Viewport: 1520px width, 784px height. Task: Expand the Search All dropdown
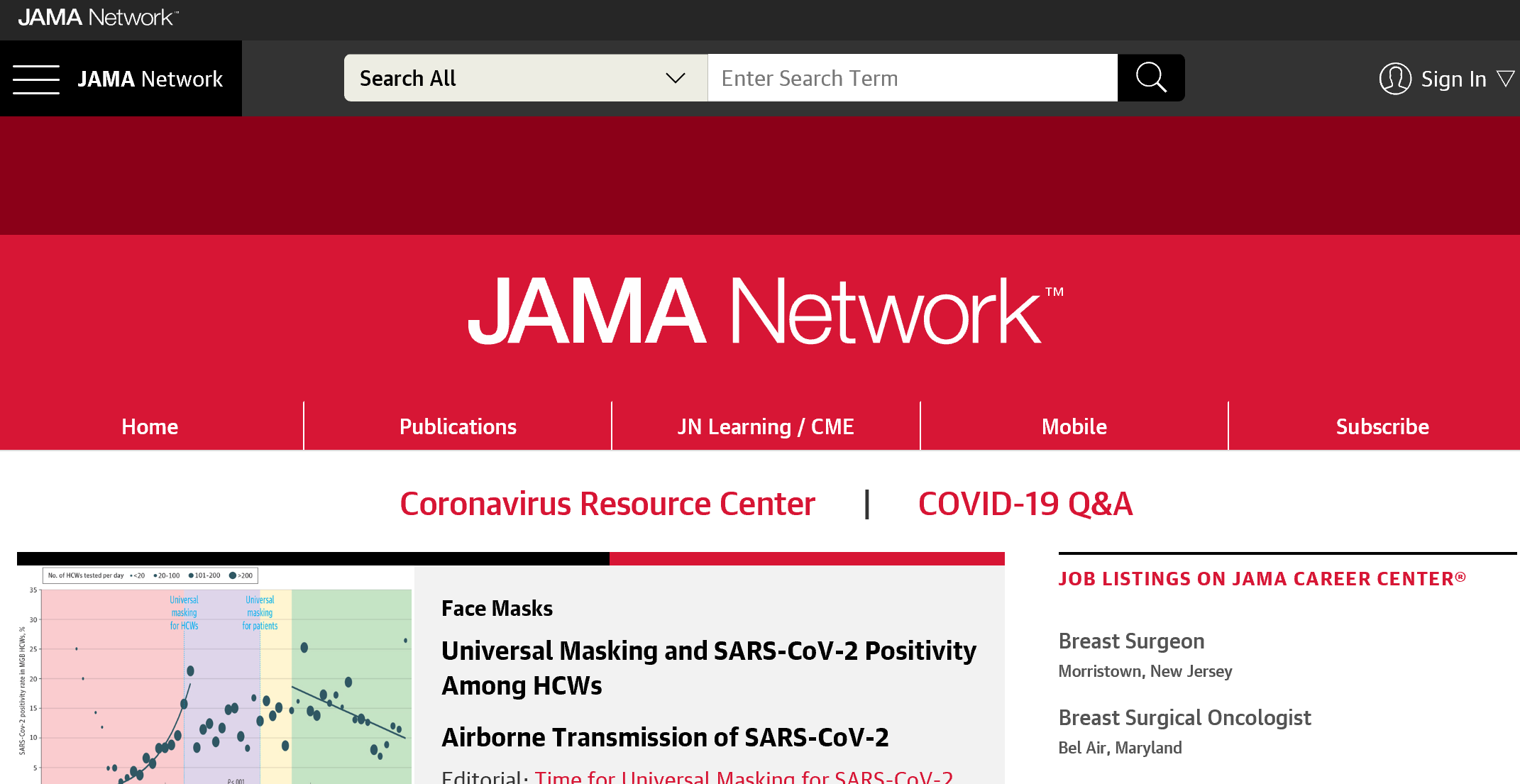[526, 78]
